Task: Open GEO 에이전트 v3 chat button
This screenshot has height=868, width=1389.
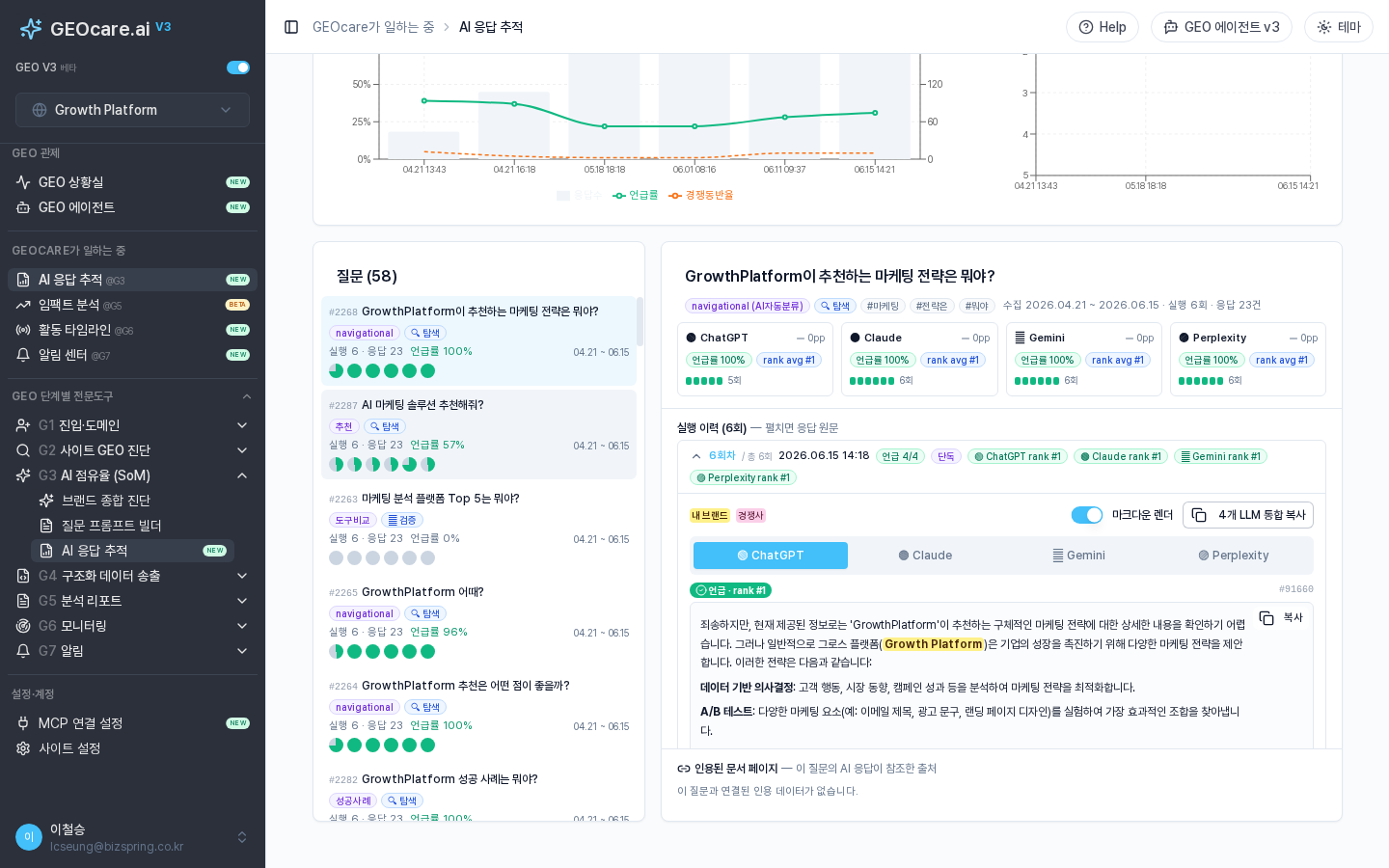Action: (x=1221, y=27)
